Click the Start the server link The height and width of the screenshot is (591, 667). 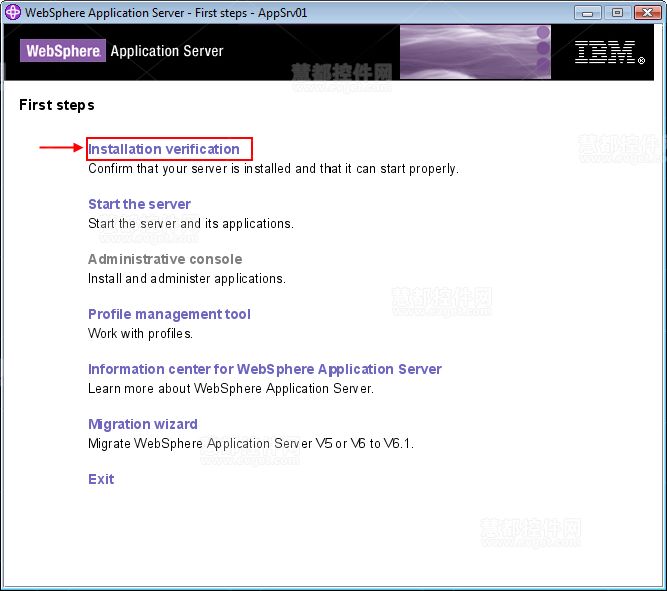point(139,204)
